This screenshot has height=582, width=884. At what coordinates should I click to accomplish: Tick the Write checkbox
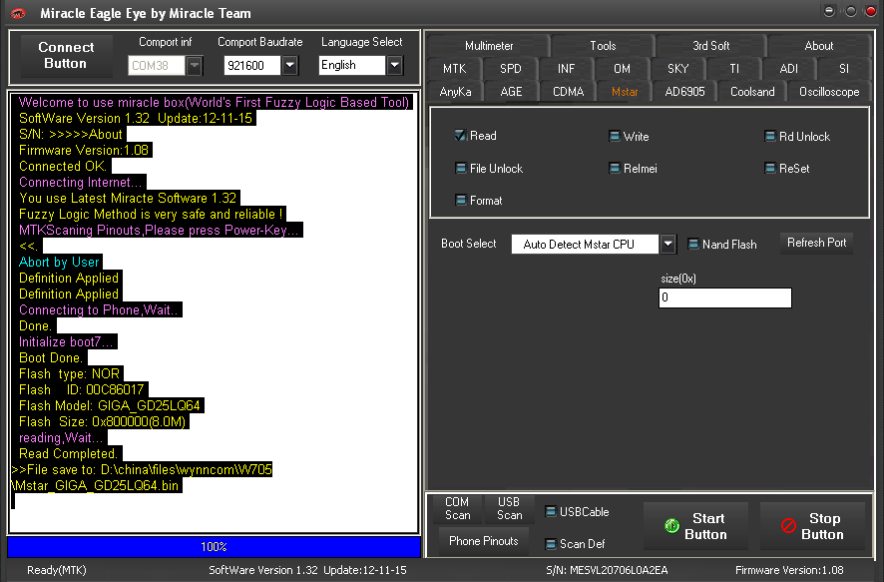click(615, 136)
